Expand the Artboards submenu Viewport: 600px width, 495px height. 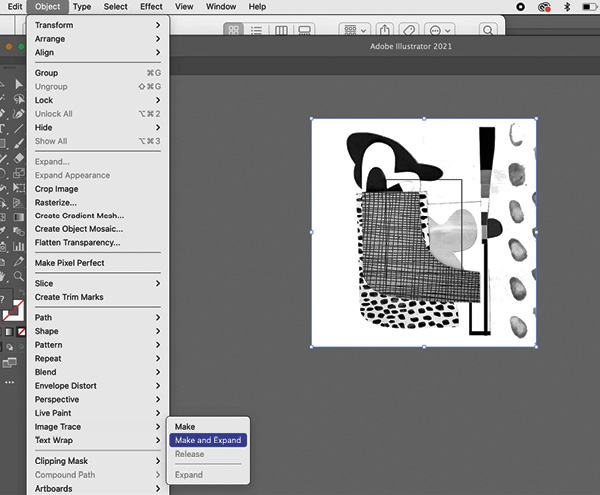[98, 488]
